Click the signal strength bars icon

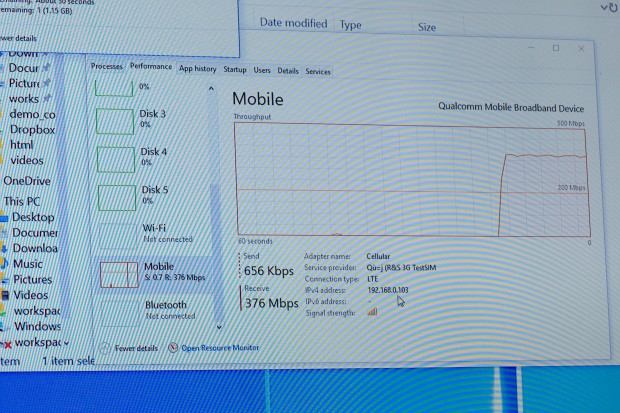point(372,312)
